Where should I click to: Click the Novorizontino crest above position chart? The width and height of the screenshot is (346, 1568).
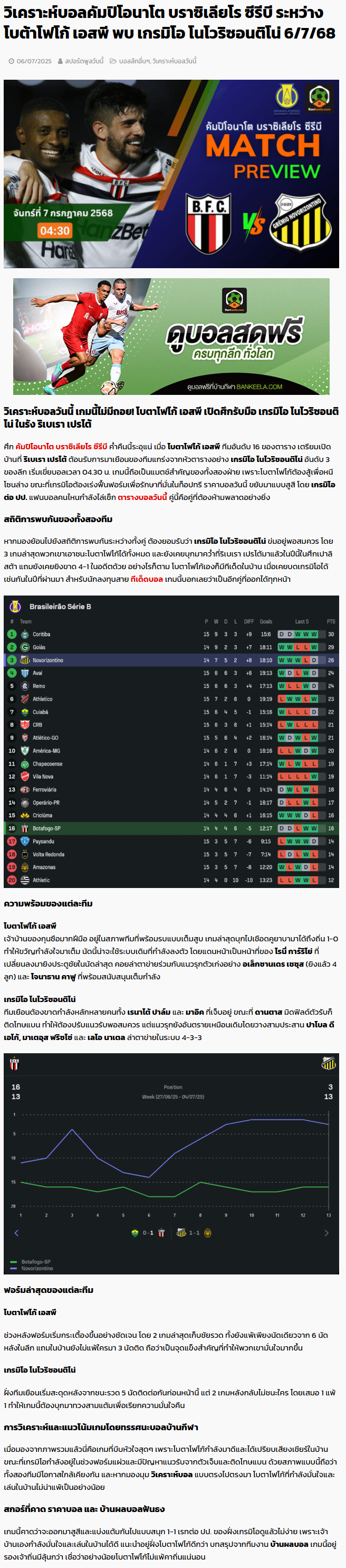tap(329, 1063)
